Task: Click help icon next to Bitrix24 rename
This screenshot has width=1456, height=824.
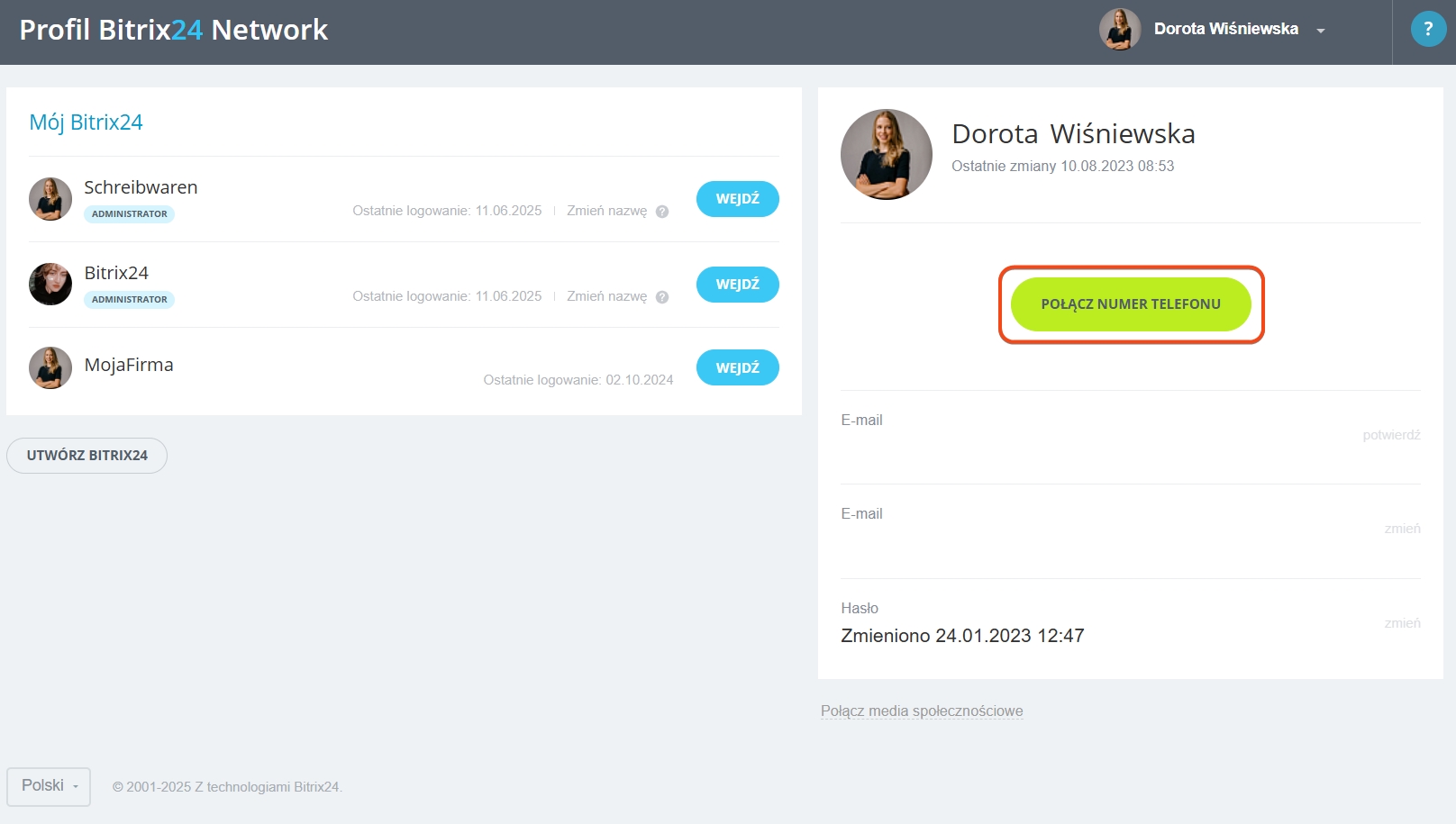Action: click(662, 297)
